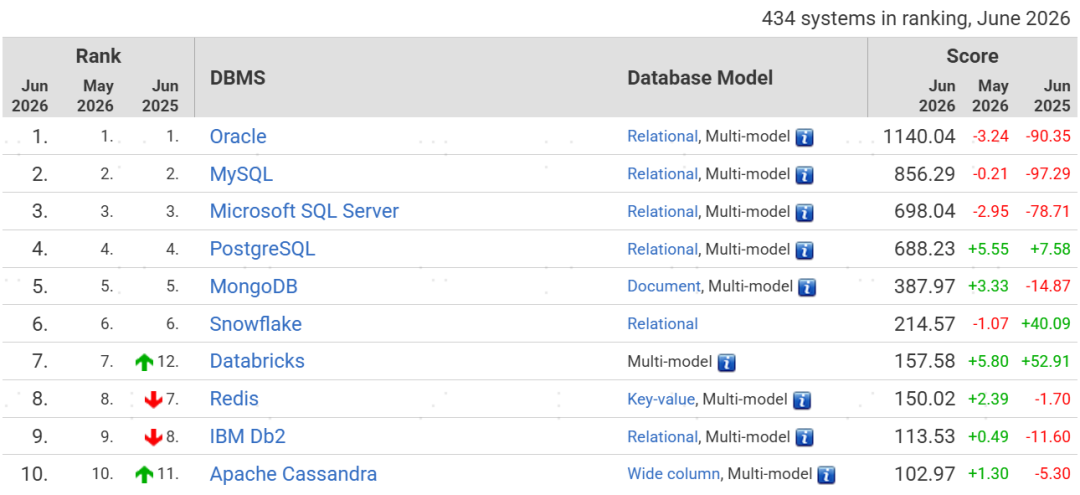Open the Apache Cassandra DBMS link
Screen dimensions: 1080x495
coord(293,474)
